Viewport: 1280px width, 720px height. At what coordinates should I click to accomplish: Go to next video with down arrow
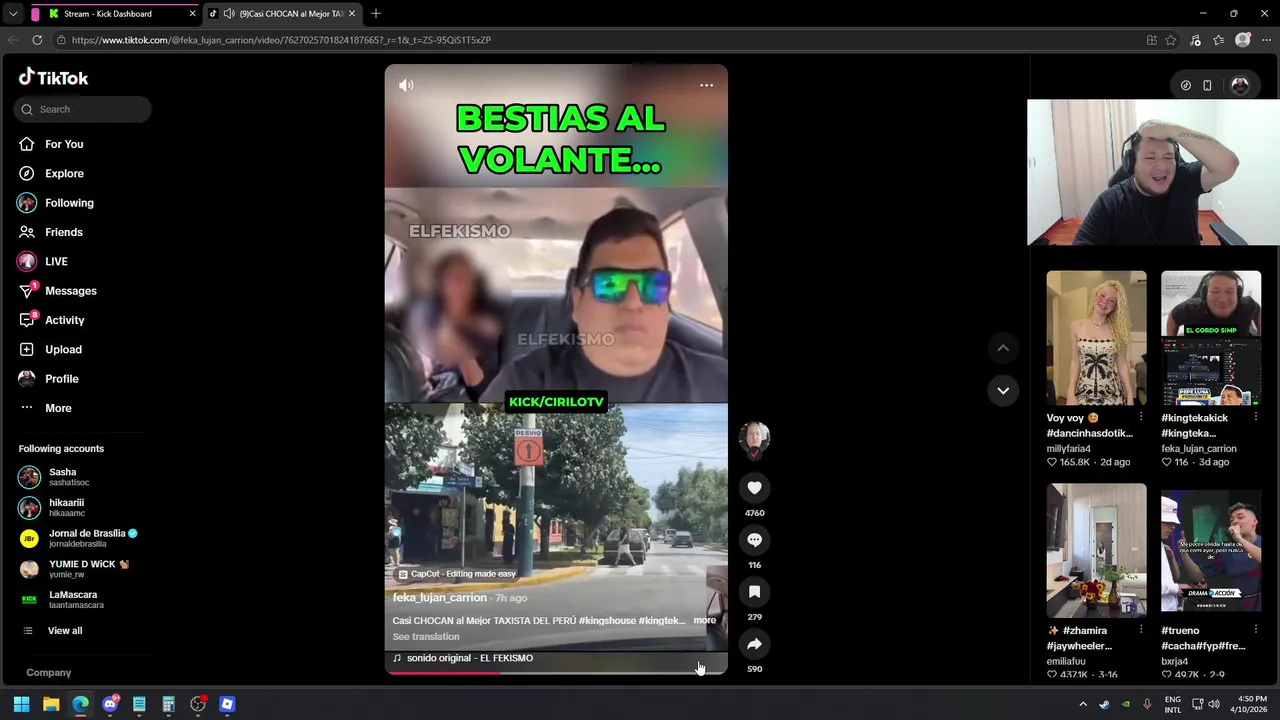pos(1003,390)
